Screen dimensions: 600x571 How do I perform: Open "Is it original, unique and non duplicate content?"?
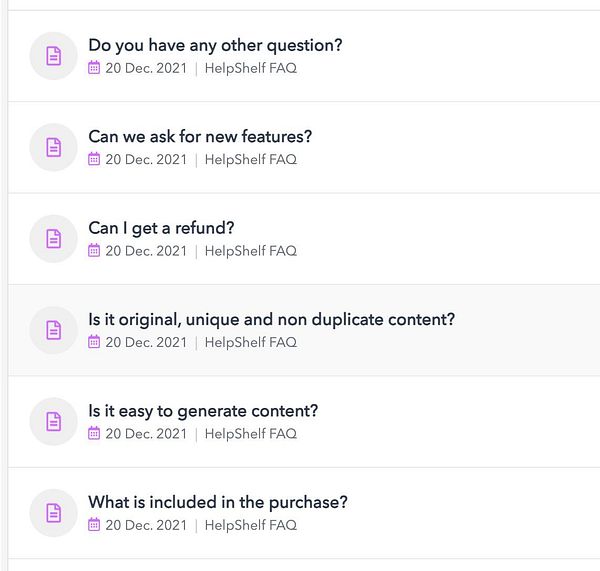click(x=271, y=319)
